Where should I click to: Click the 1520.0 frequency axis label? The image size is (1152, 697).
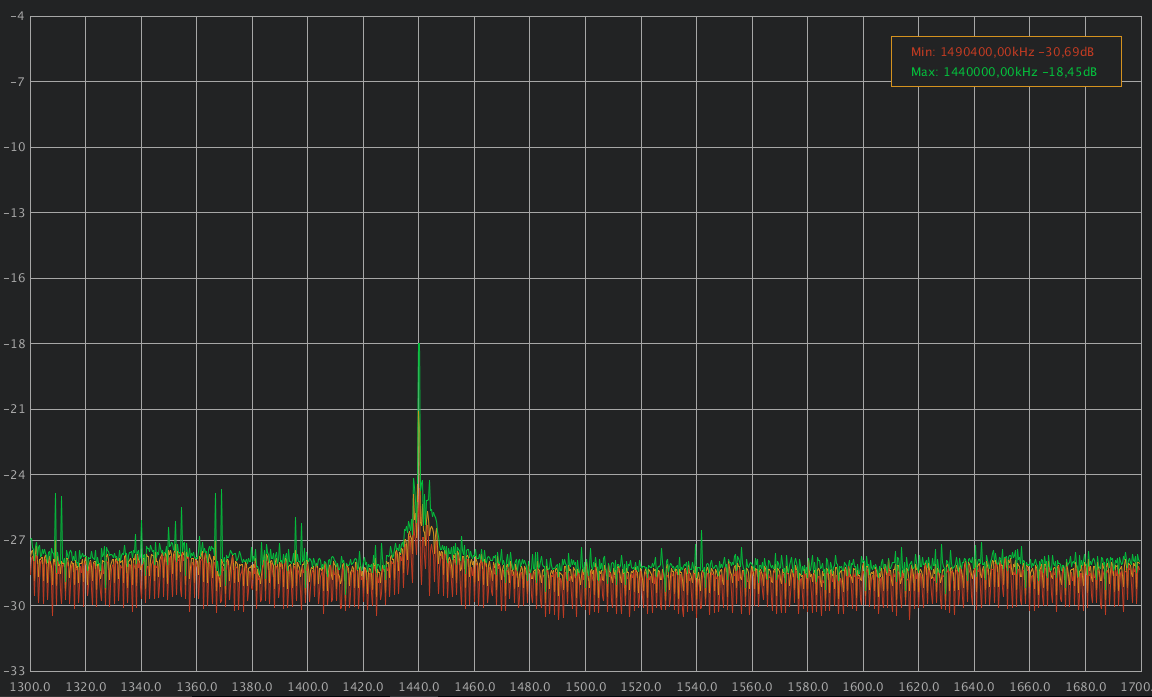pyautogui.click(x=641, y=687)
